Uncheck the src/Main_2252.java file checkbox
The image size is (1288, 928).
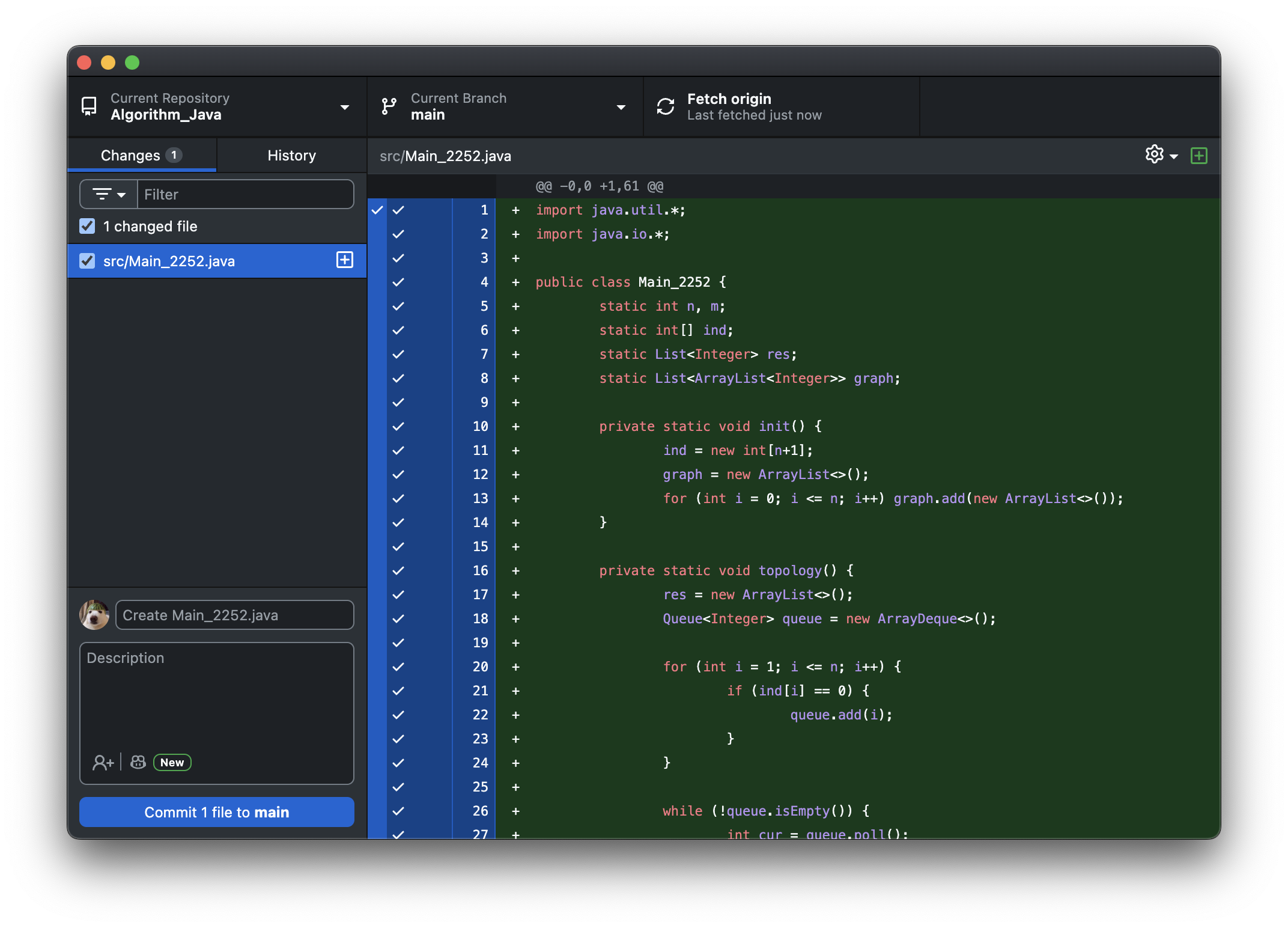click(x=88, y=261)
